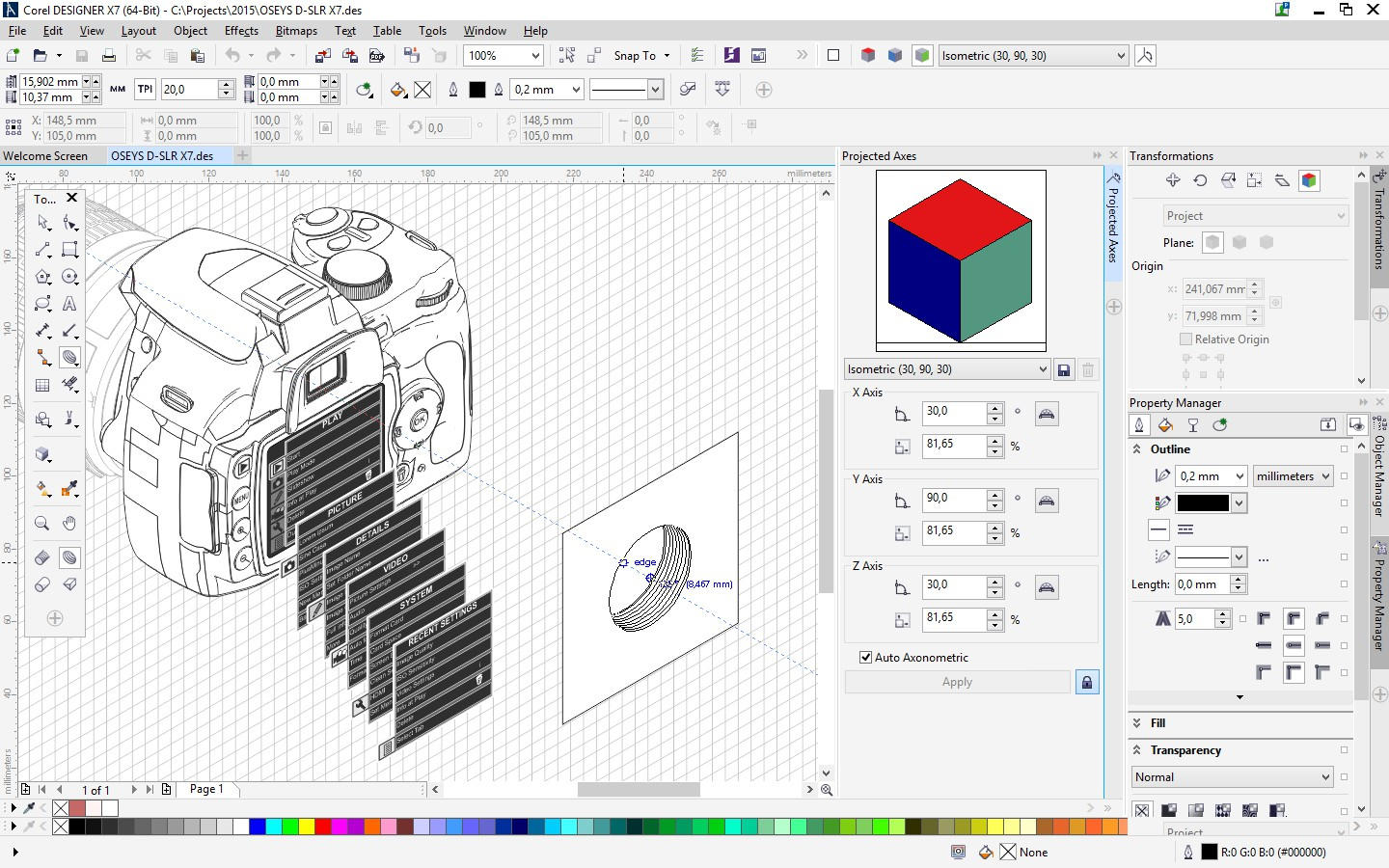This screenshot has width=1389, height=868.
Task: Click the Print icon in the toolbar
Action: [x=109, y=56]
